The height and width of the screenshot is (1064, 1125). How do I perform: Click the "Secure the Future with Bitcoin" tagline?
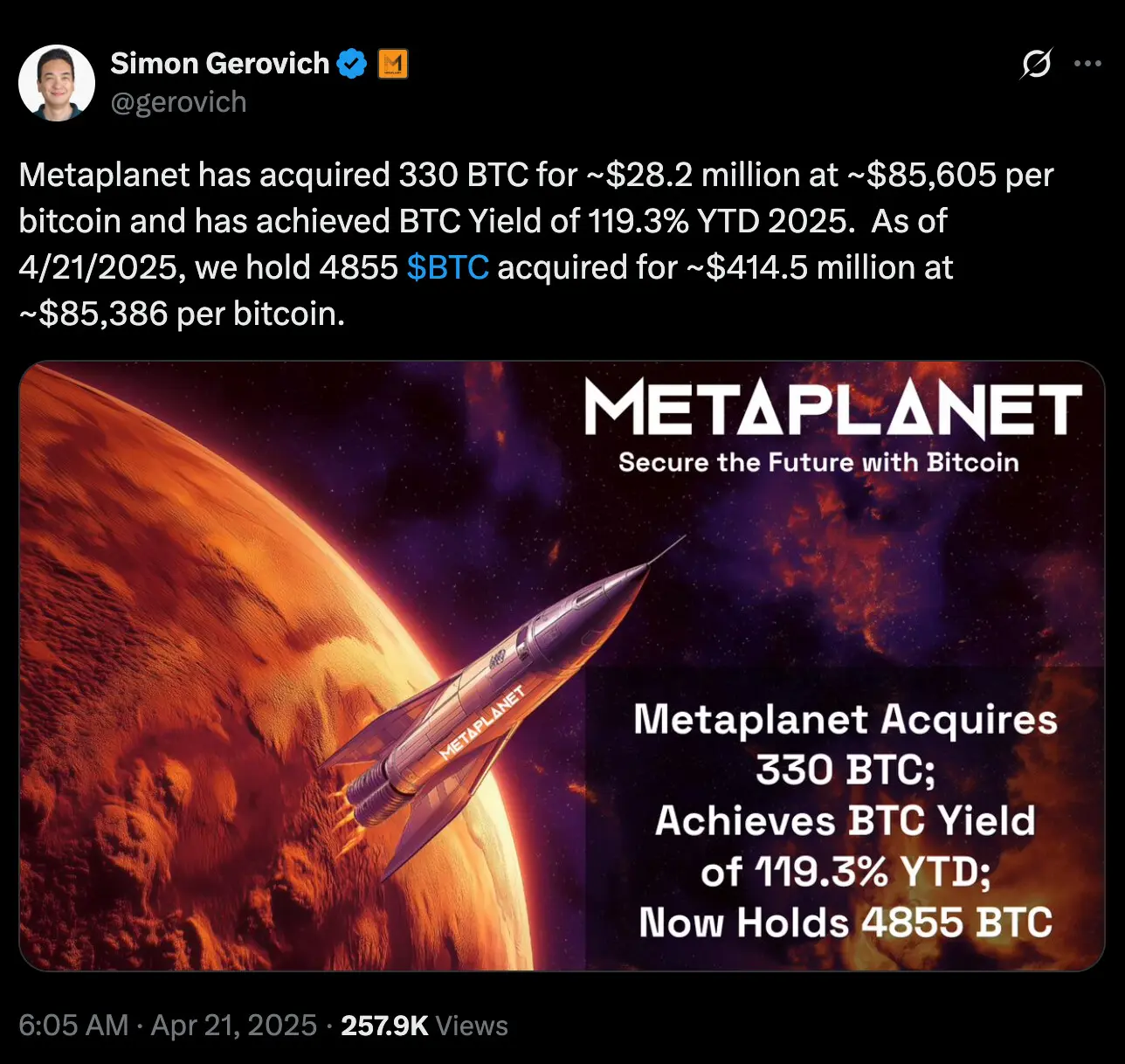818,462
